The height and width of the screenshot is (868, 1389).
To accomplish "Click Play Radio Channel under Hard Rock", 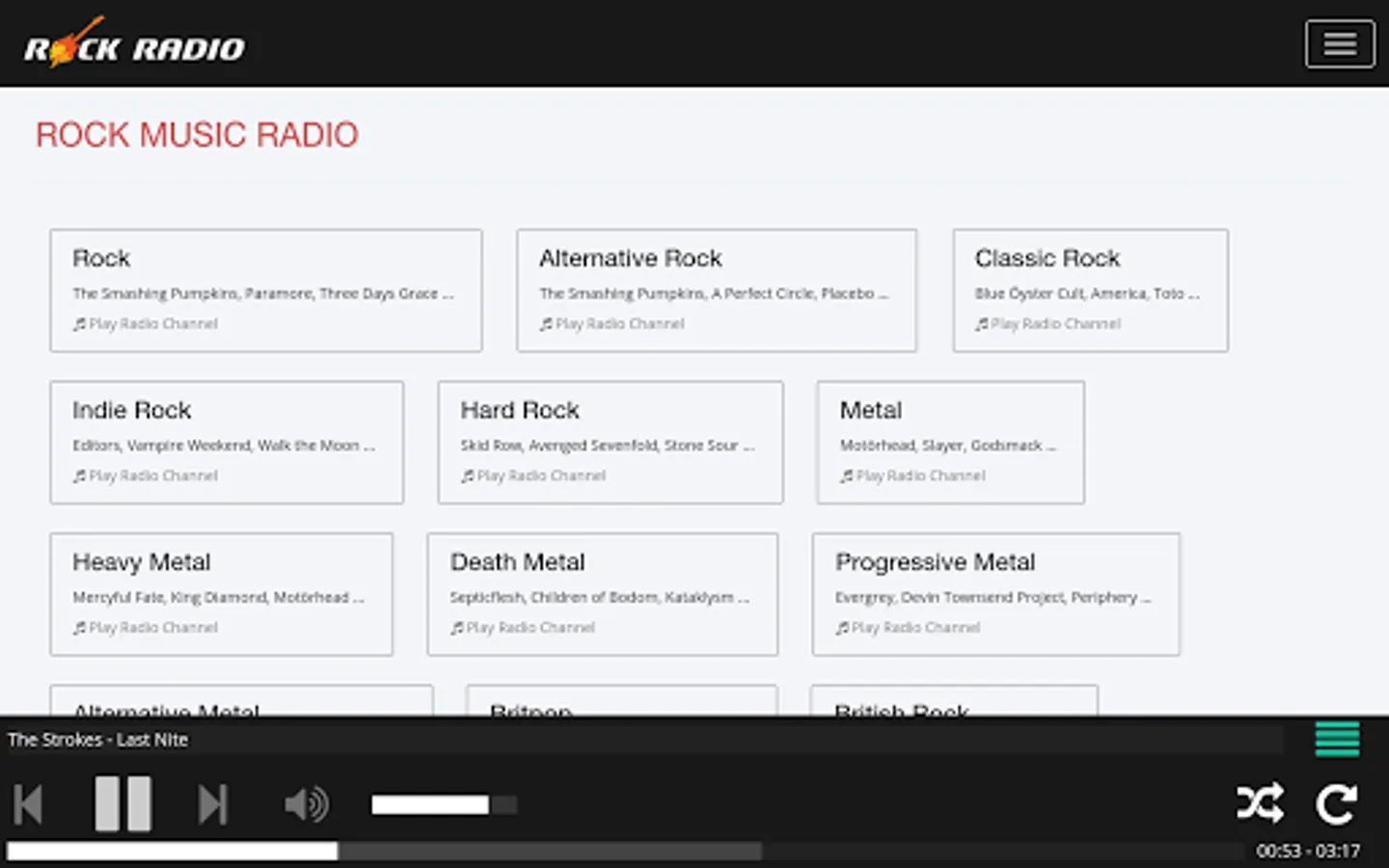I will point(533,475).
